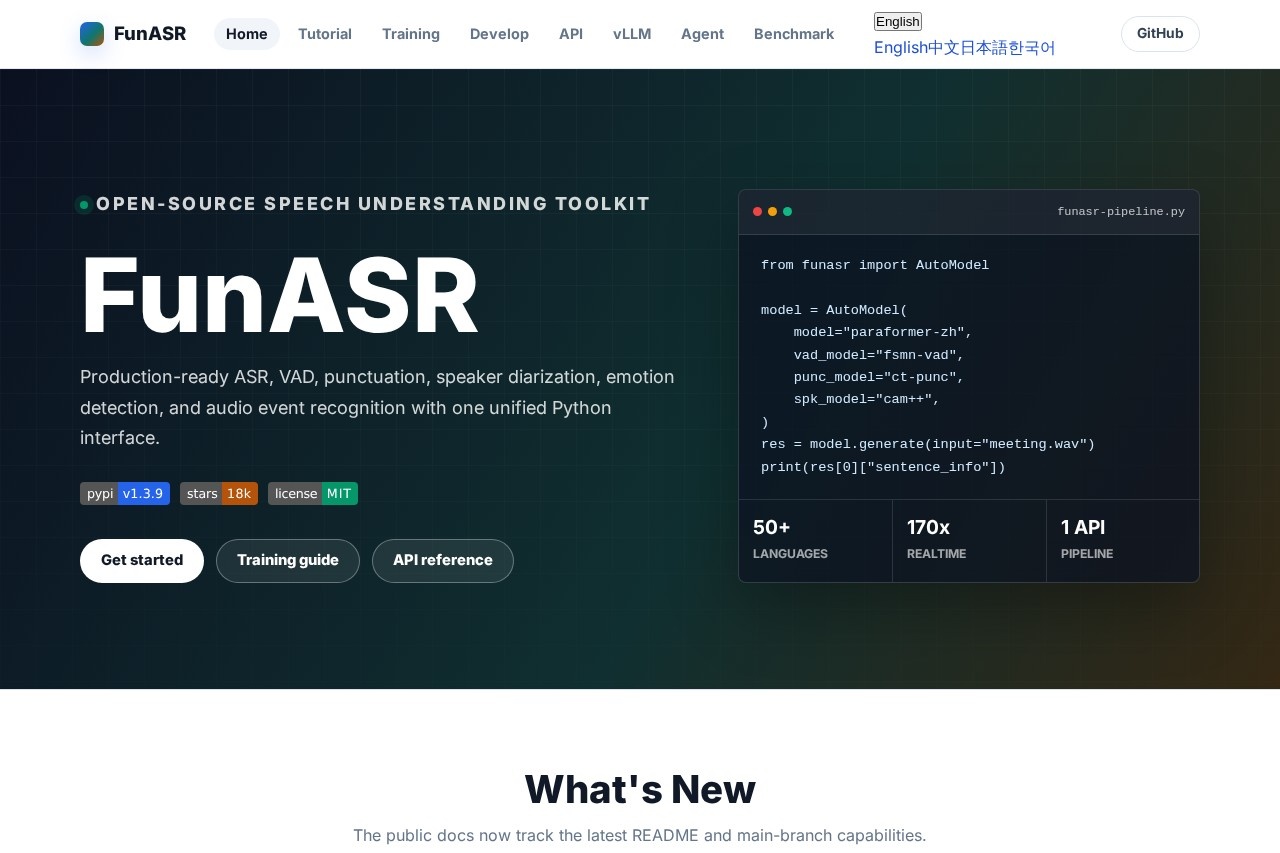1280x853 pixels.
Task: Click the 'res = model.generate' code line
Action: tap(928, 445)
